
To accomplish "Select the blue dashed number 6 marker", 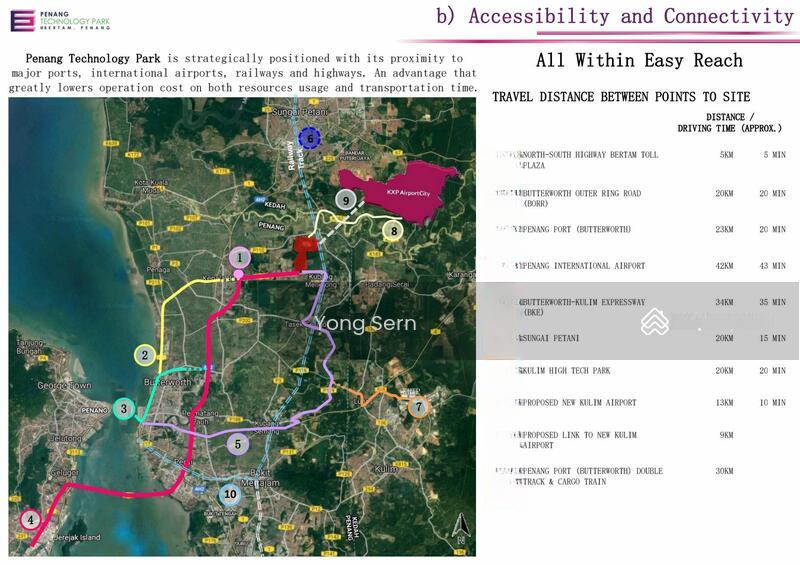I will pos(309,138).
